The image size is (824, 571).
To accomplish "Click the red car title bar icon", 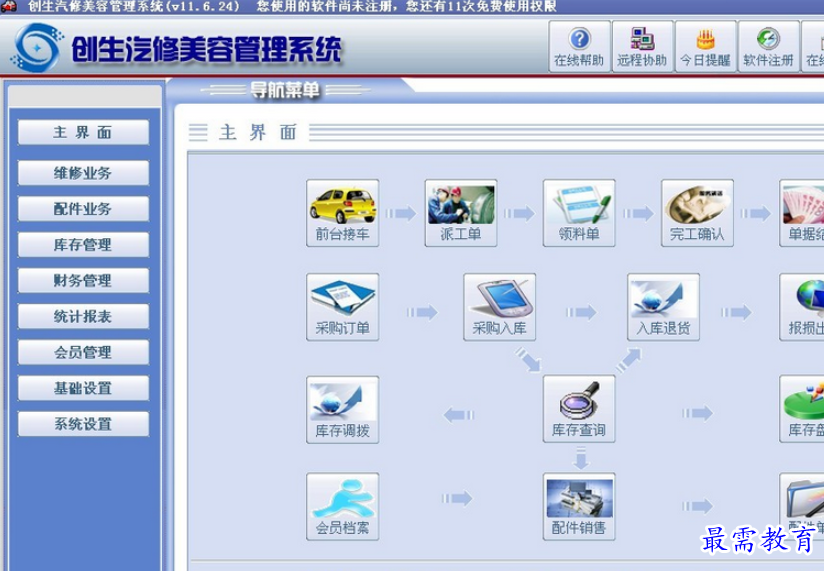I will (x=9, y=6).
